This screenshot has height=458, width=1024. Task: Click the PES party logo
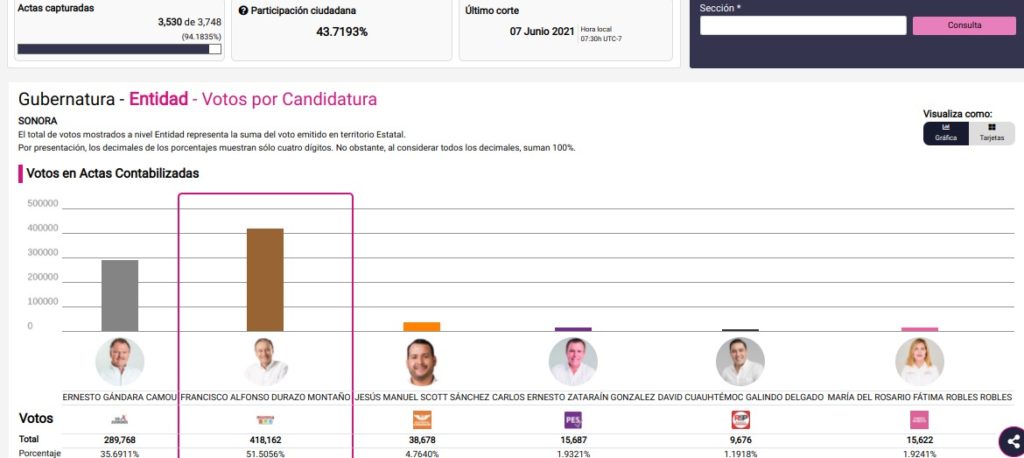click(x=573, y=420)
